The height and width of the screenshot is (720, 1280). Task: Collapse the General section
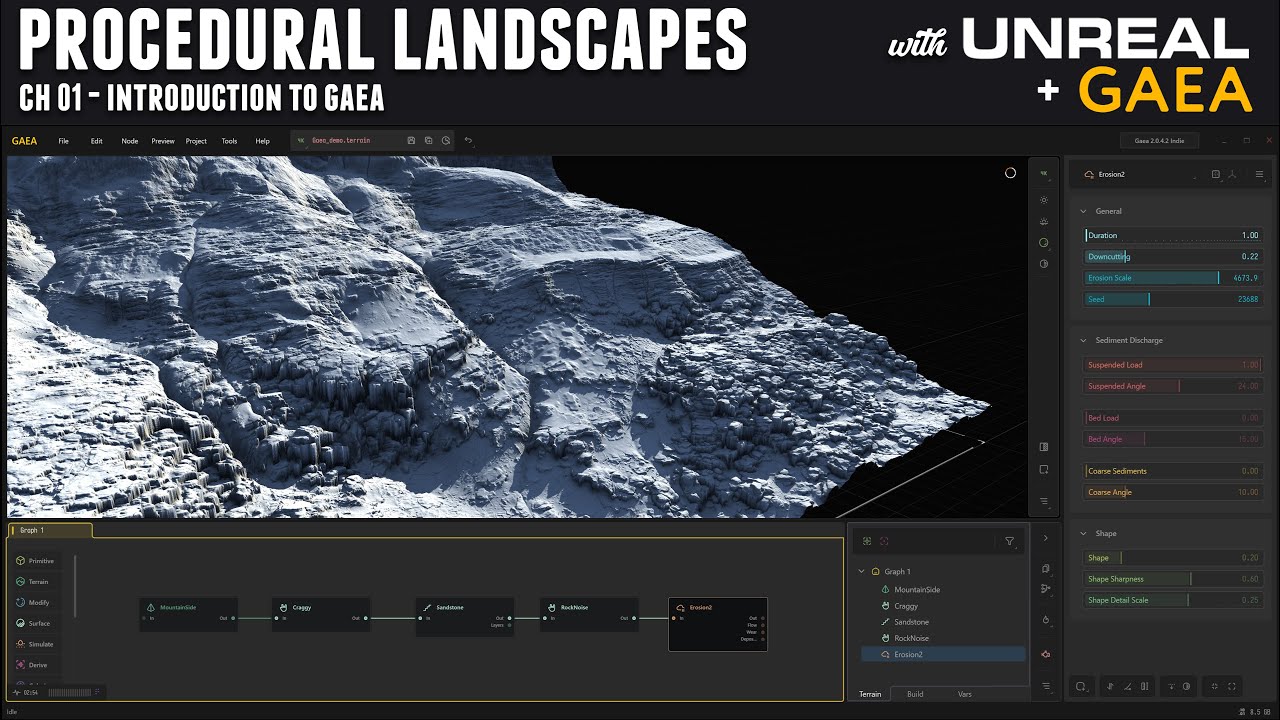(x=1083, y=211)
